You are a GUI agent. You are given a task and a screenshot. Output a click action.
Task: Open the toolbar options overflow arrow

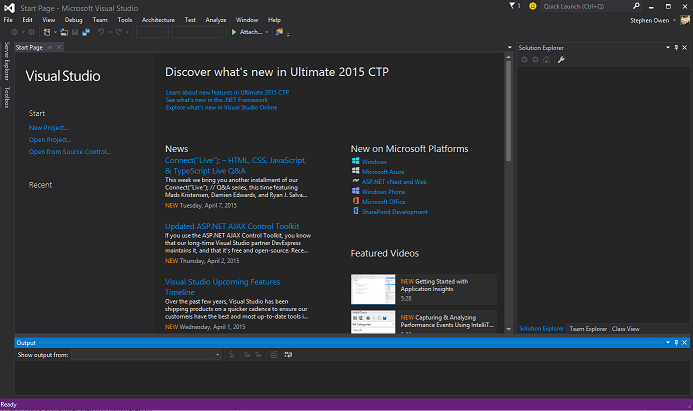[x=288, y=34]
